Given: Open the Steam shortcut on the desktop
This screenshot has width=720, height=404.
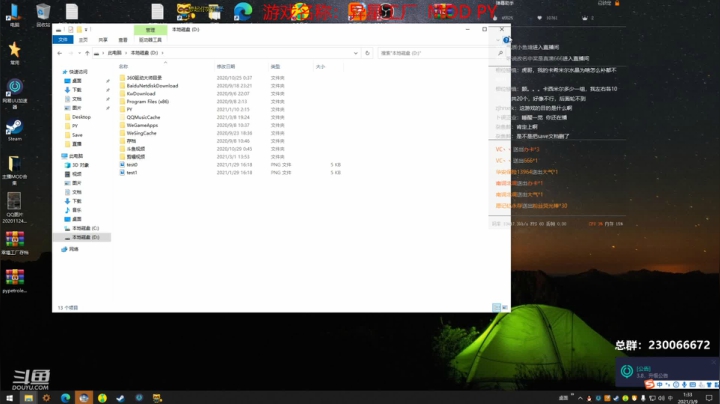Looking at the screenshot, I should click(x=14, y=129).
